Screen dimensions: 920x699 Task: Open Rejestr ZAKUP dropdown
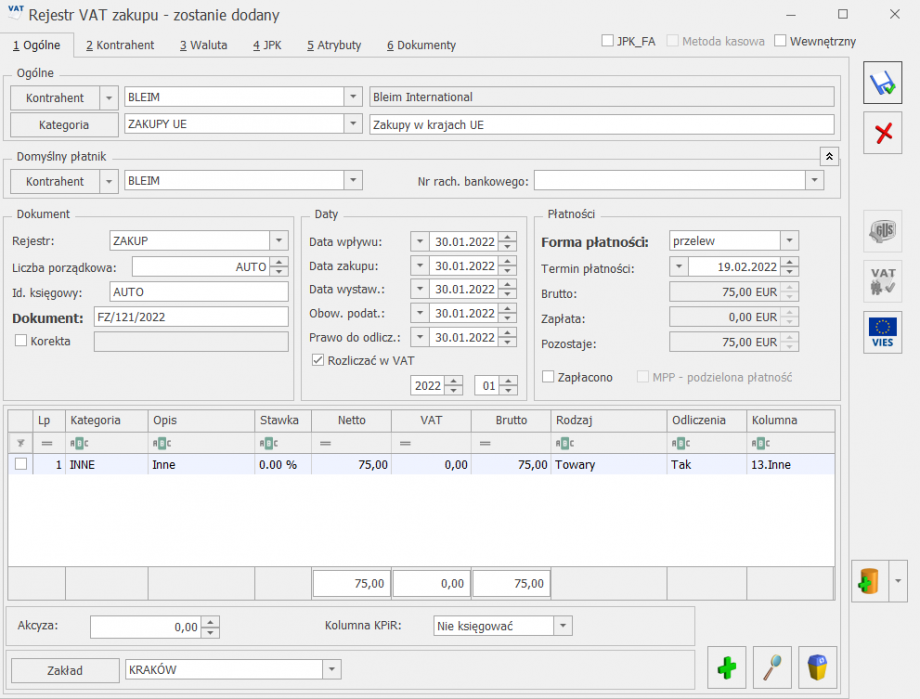pyautogui.click(x=279, y=240)
